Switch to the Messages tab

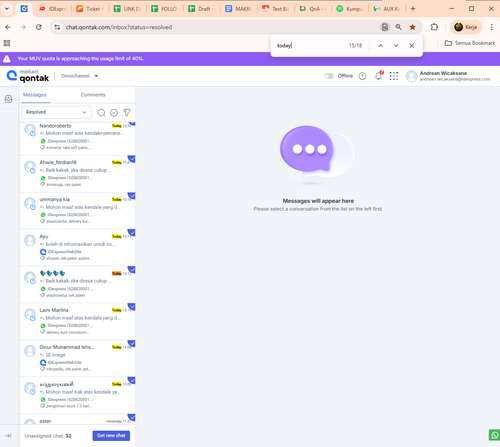(35, 95)
